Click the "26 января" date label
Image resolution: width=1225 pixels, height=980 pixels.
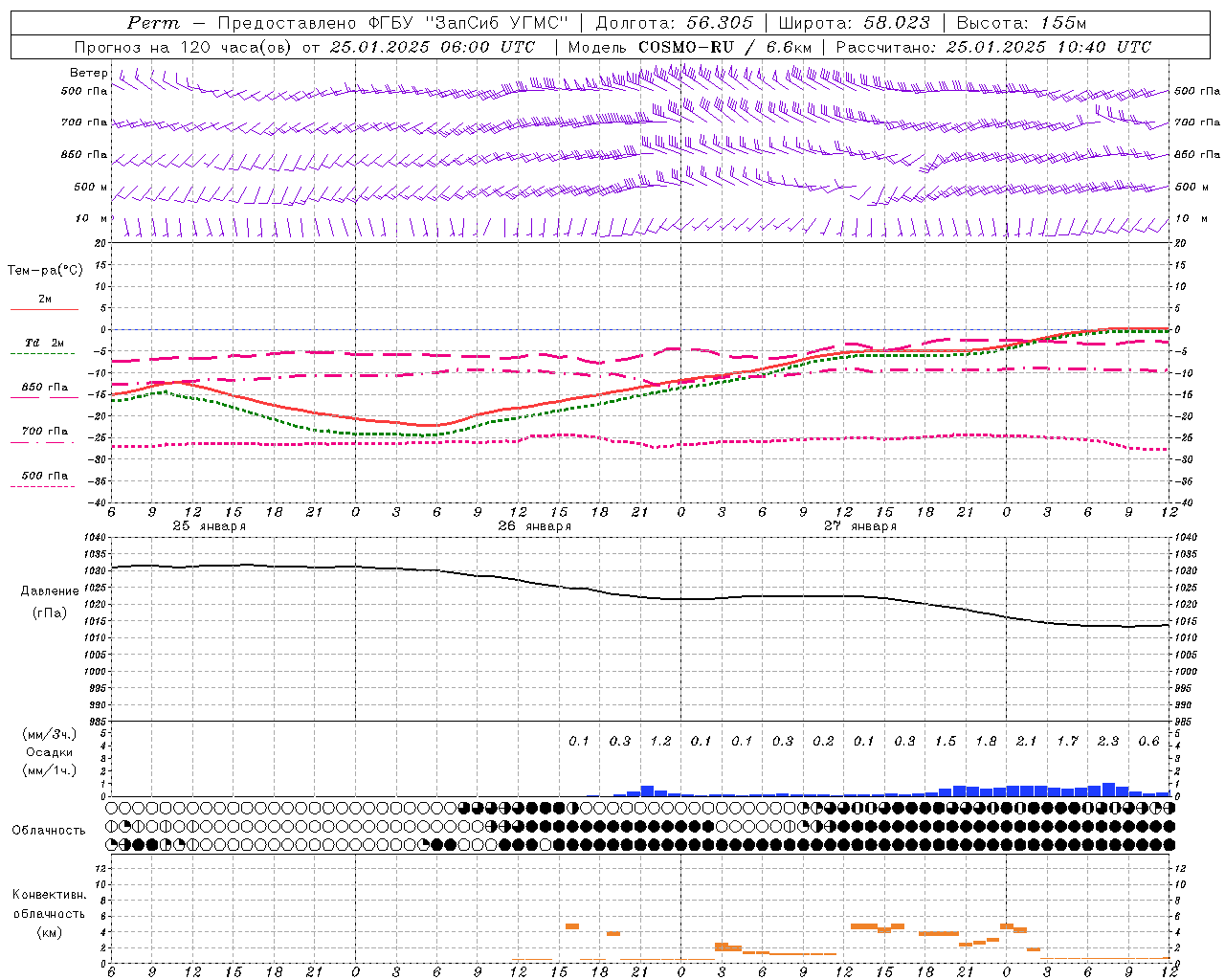534,526
